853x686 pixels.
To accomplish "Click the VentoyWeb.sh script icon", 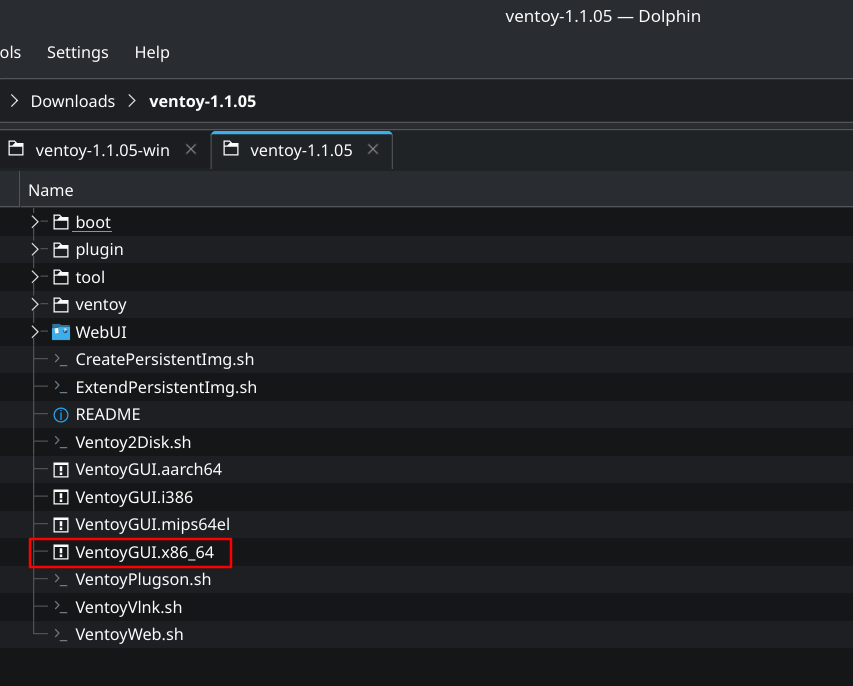I will (61, 634).
